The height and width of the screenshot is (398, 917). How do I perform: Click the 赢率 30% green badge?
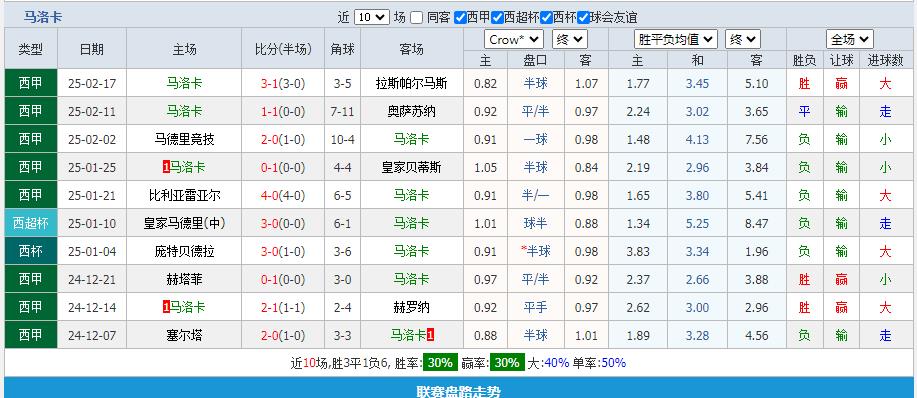click(x=506, y=363)
